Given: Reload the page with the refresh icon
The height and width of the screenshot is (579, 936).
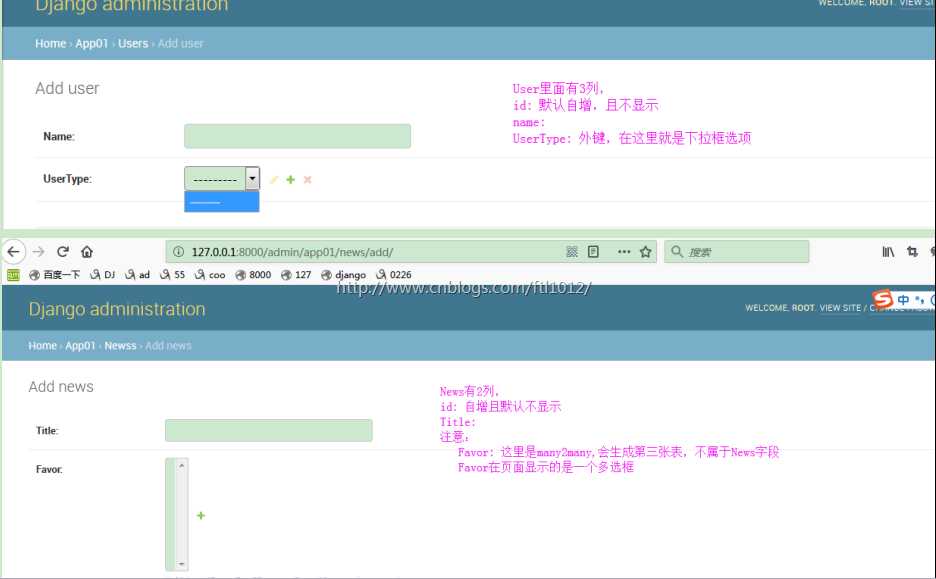Looking at the screenshot, I should coord(63,251).
